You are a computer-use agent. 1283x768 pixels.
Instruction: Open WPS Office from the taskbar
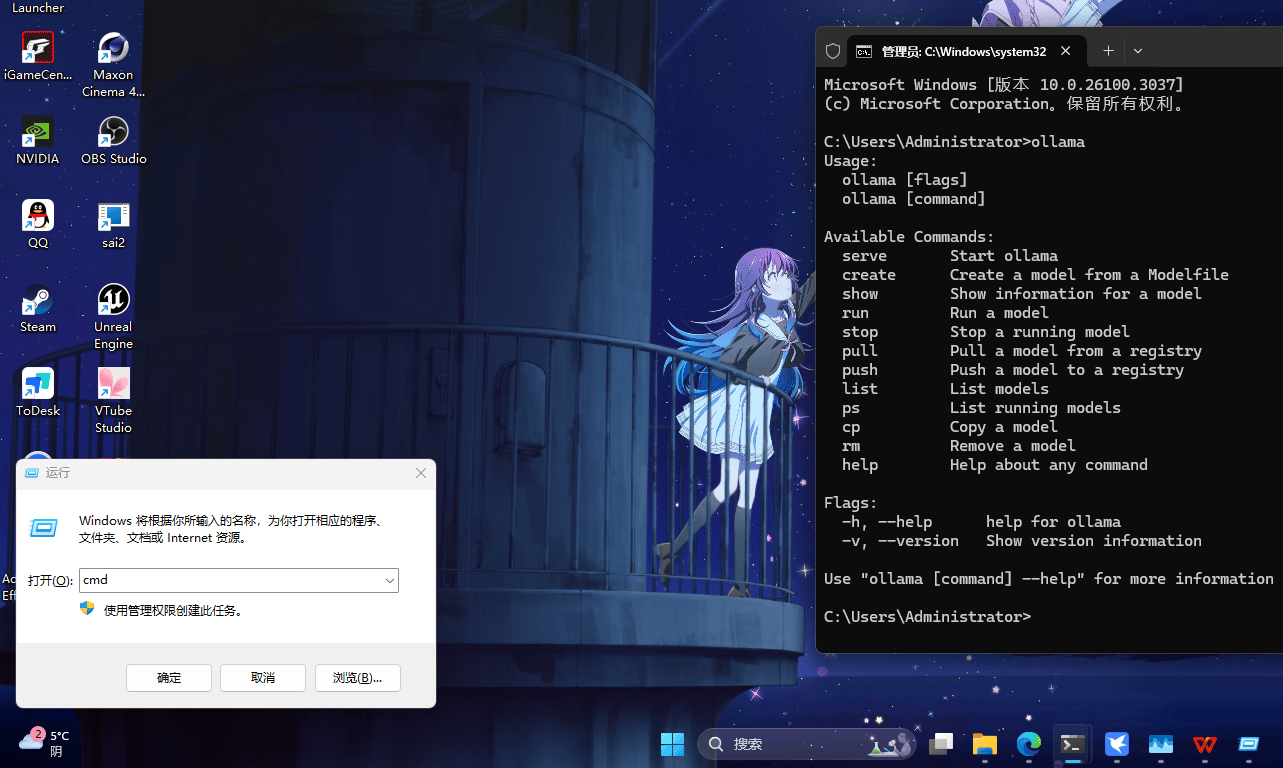[x=1205, y=744]
